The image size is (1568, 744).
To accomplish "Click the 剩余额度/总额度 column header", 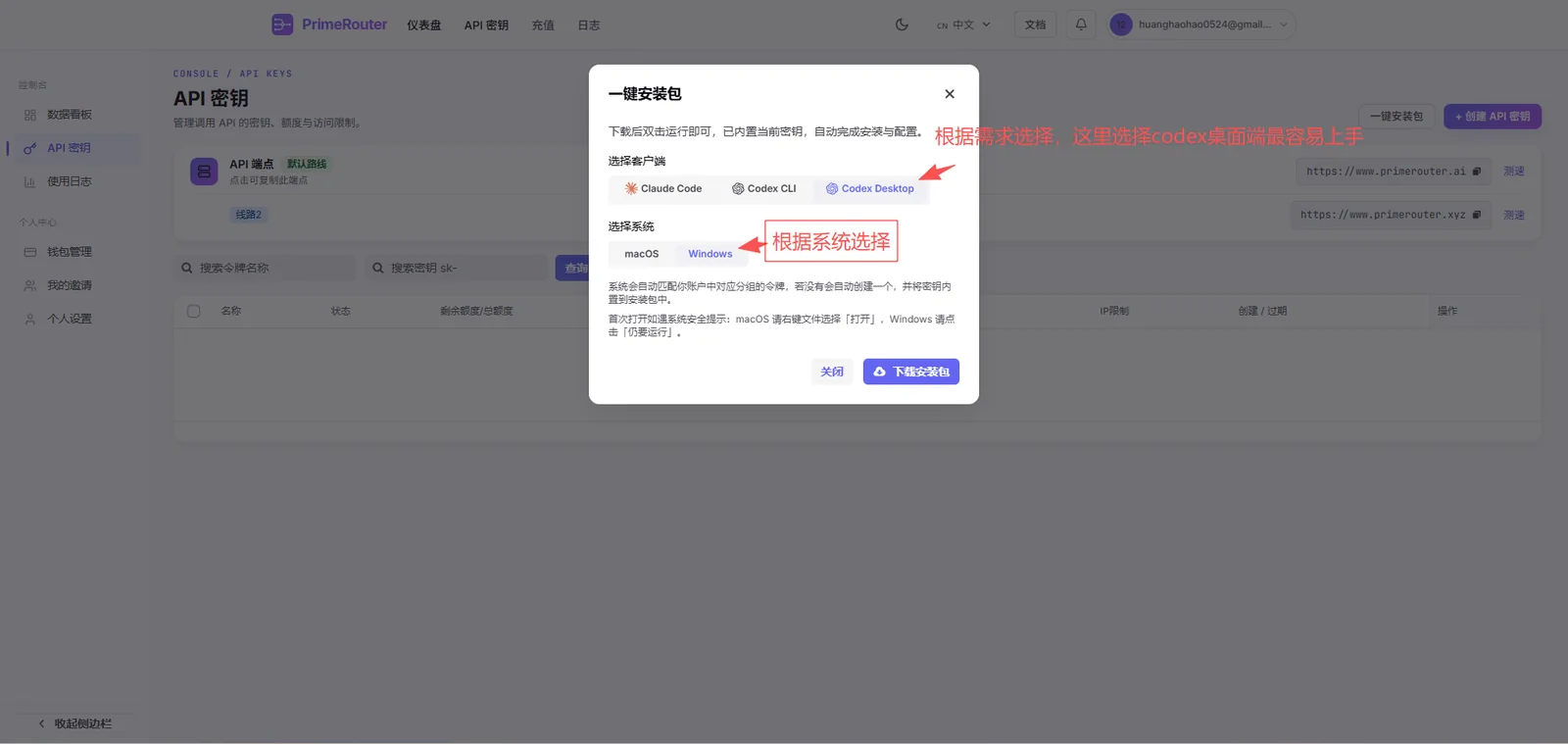I will point(476,311).
